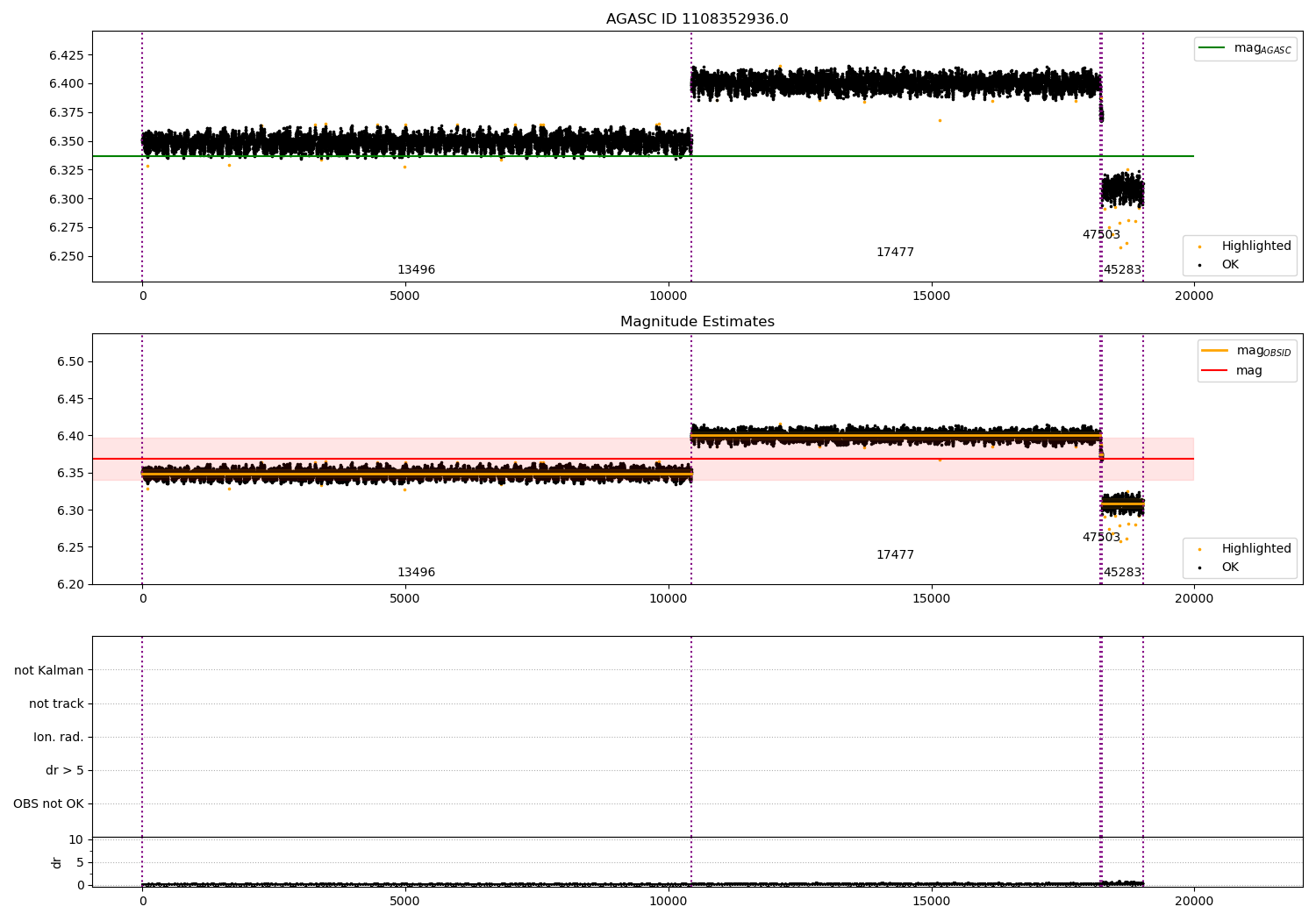Click the 6.400 y-axis tick label
Screen dimensions: 1316x921
tap(67, 84)
